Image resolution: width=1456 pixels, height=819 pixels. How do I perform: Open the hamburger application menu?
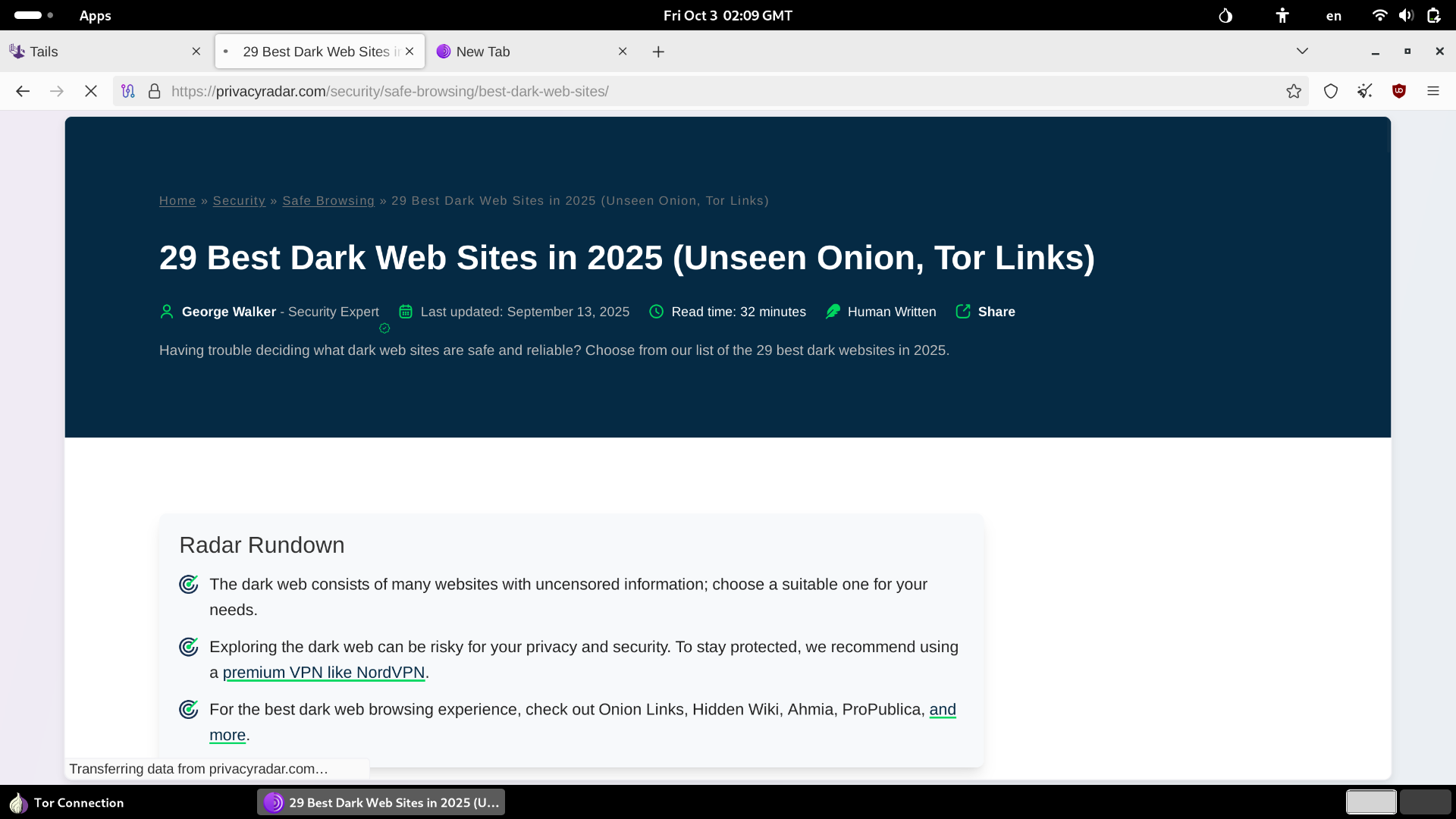1433,91
